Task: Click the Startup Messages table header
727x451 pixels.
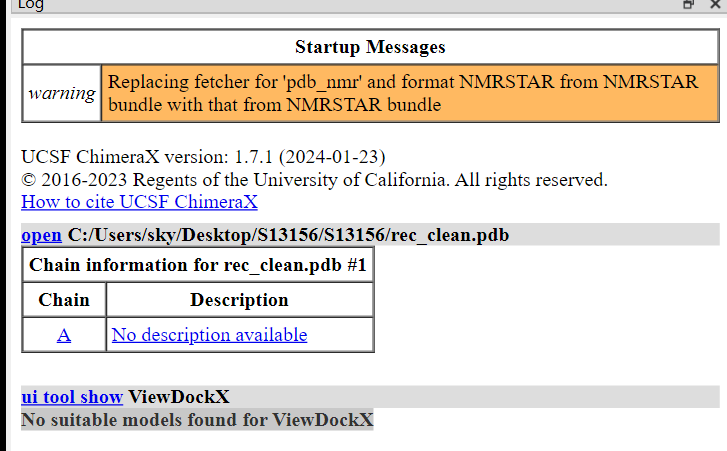Action: (370, 47)
